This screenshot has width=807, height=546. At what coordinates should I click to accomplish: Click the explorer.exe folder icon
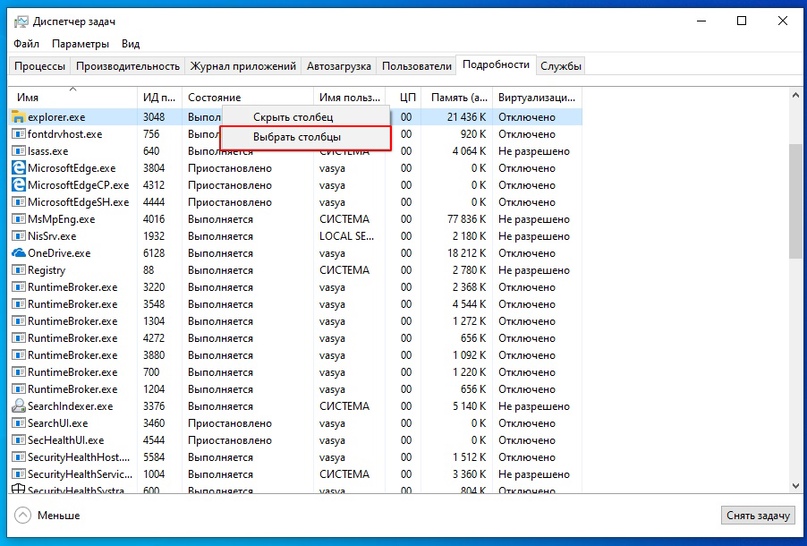18,118
